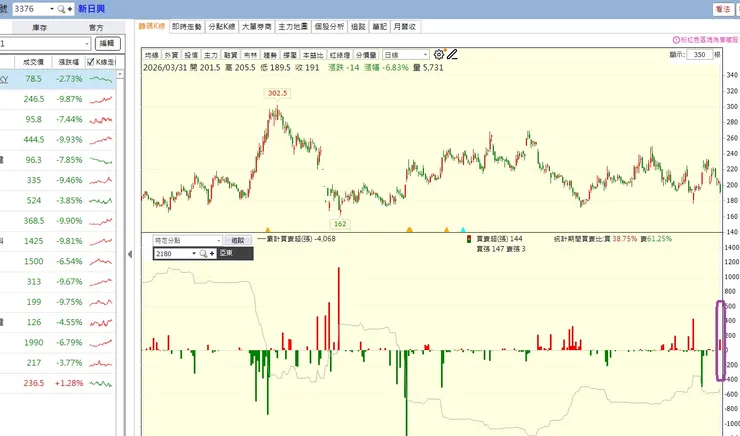Image resolution: width=740 pixels, height=436 pixels.
Task: Toggle the 紅綠燈 indicator button
Action: 340,55
